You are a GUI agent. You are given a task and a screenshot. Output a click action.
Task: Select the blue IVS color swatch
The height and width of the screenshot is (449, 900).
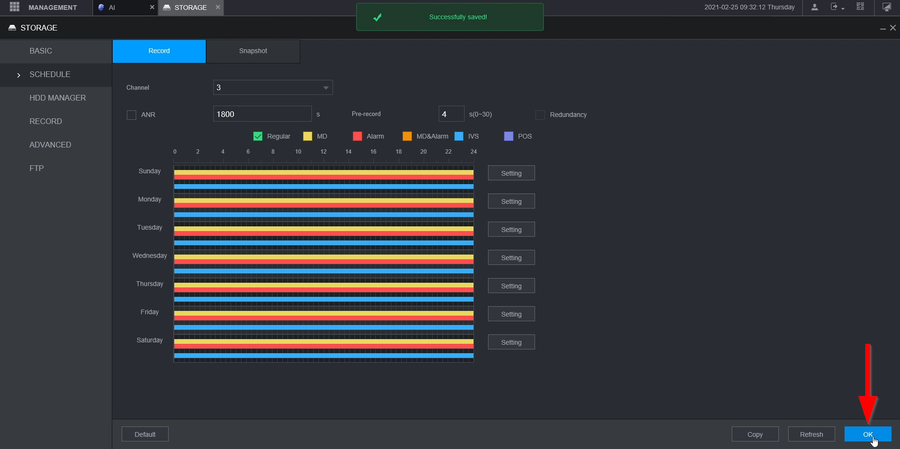459,136
